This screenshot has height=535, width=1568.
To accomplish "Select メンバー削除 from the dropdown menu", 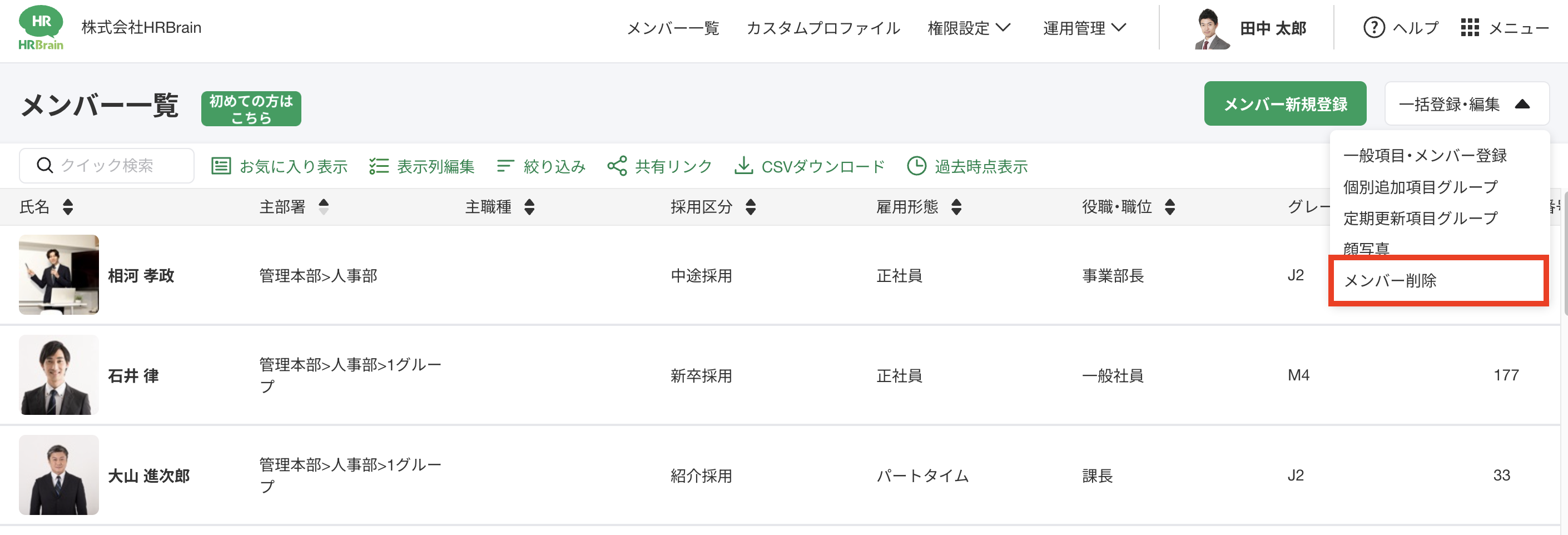I will click(1390, 281).
